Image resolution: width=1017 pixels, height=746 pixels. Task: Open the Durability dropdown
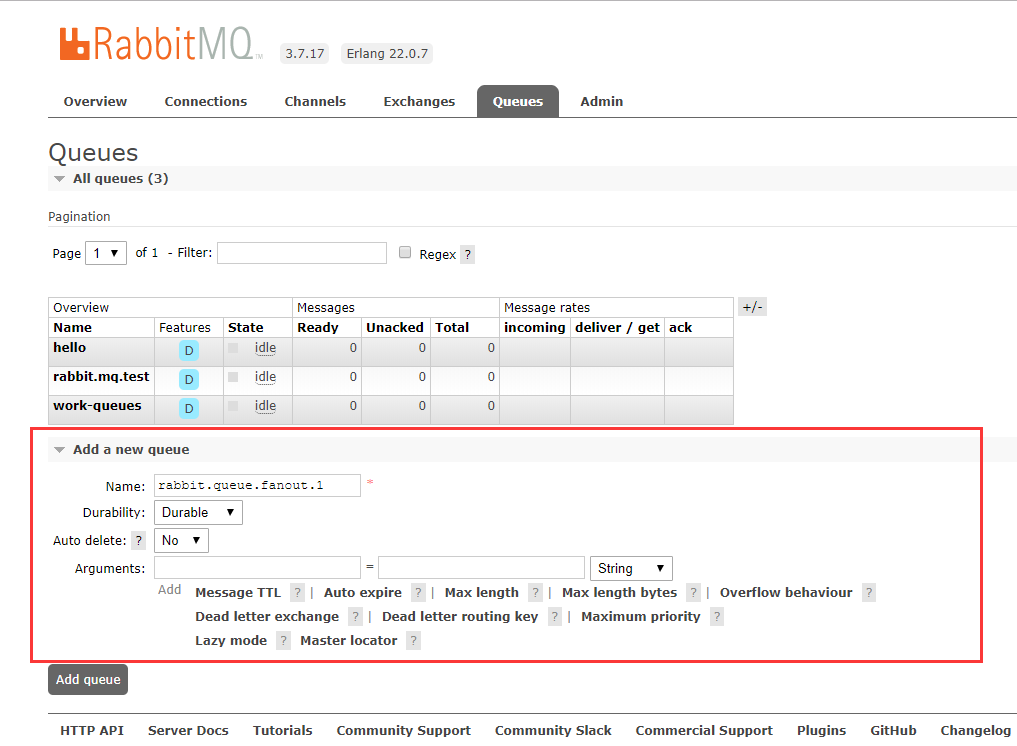pyautogui.click(x=197, y=512)
